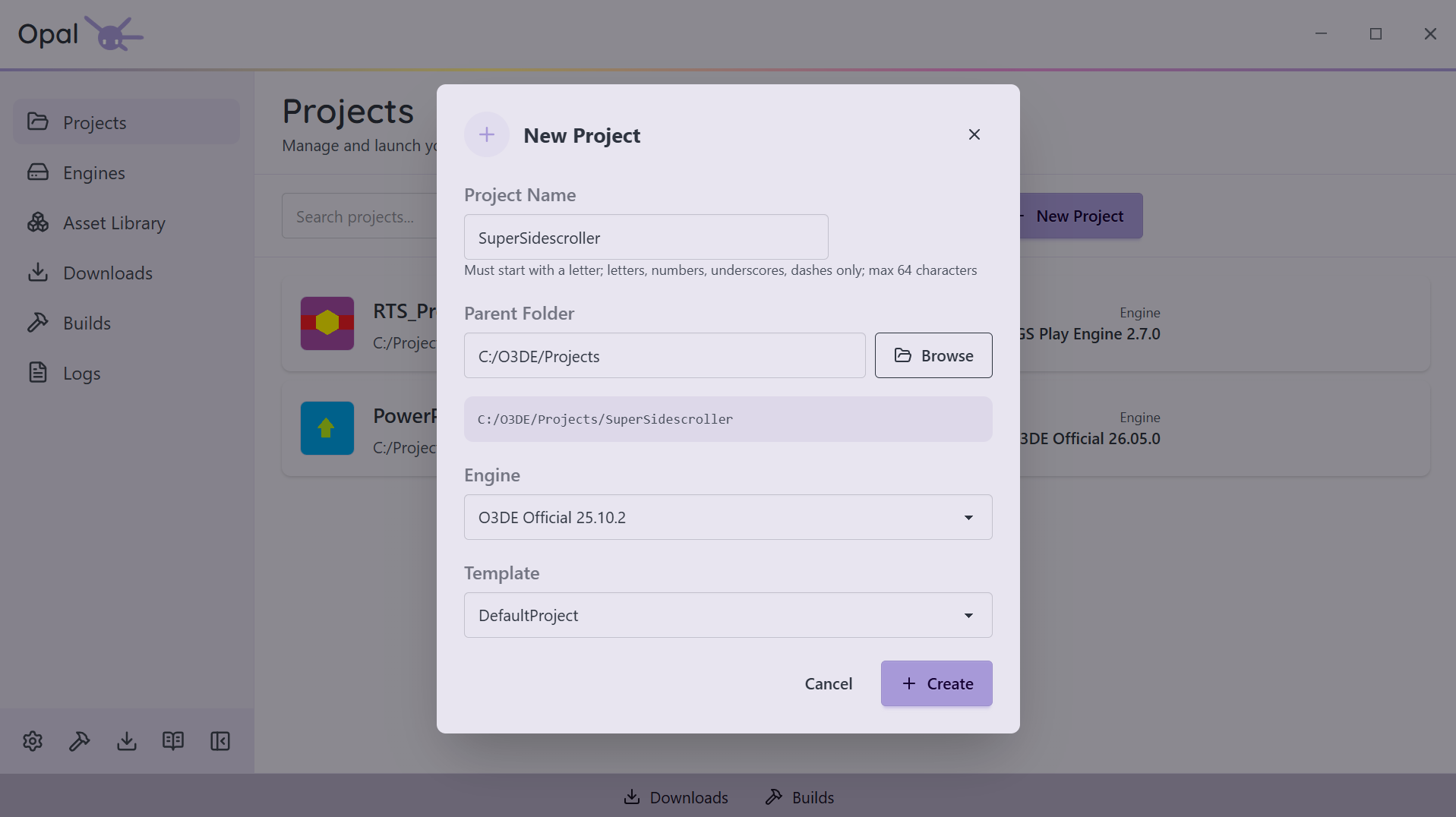Click the Opal logo
Screen dimensions: 1456x817
pos(81,34)
